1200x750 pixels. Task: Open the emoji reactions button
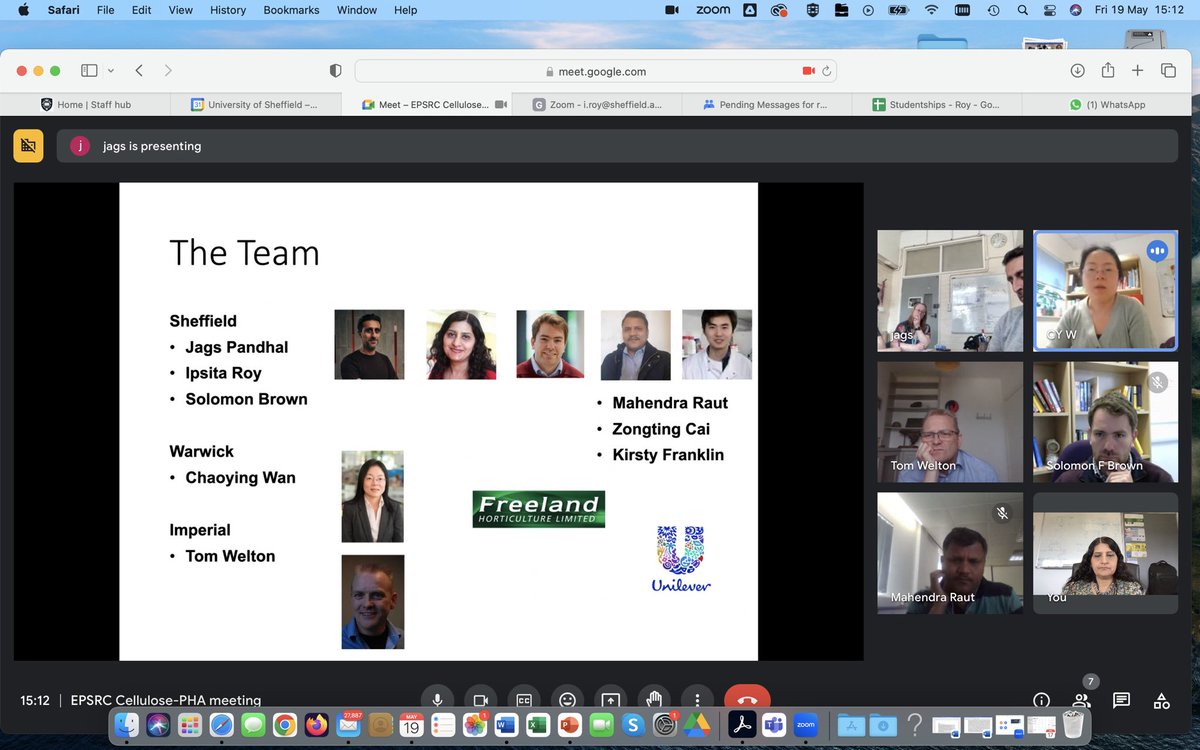point(568,700)
